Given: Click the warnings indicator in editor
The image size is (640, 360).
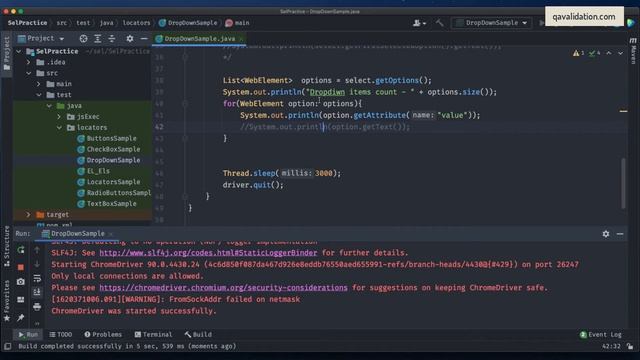Looking at the screenshot, I should pyautogui.click(x=578, y=53).
